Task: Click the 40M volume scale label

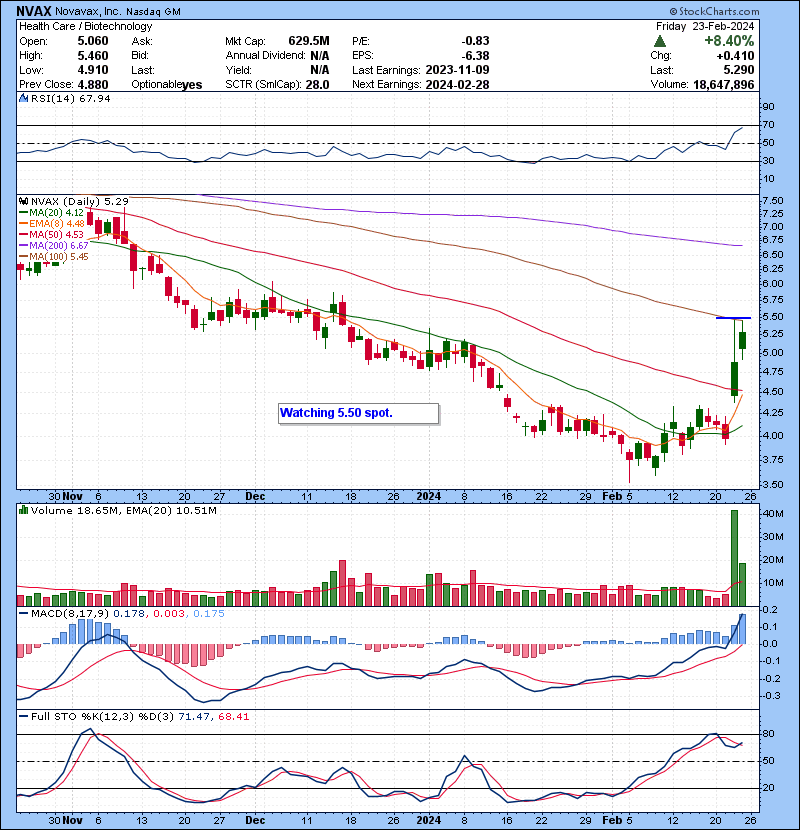Action: [773, 513]
